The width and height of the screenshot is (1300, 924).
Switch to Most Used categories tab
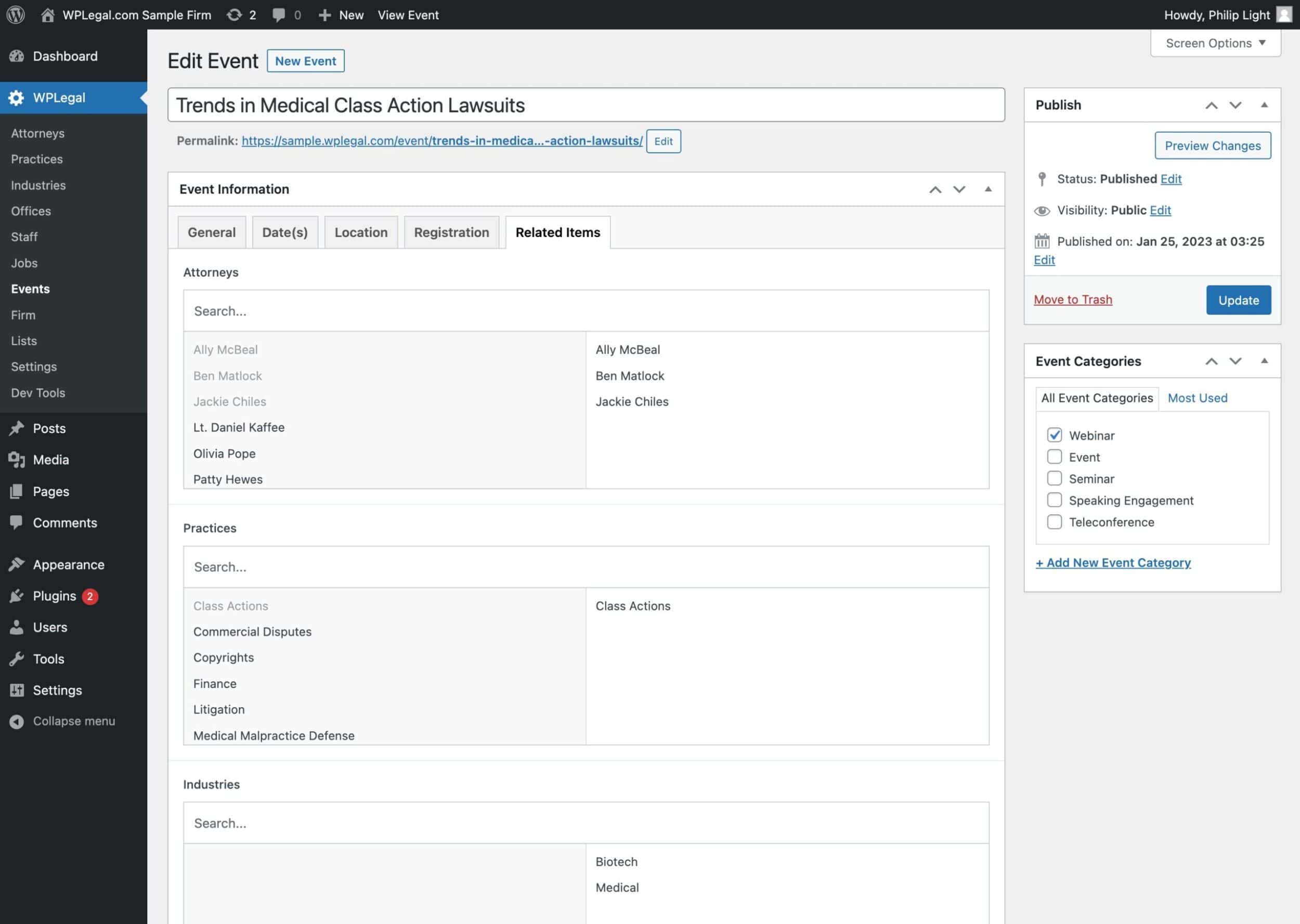pyautogui.click(x=1197, y=398)
